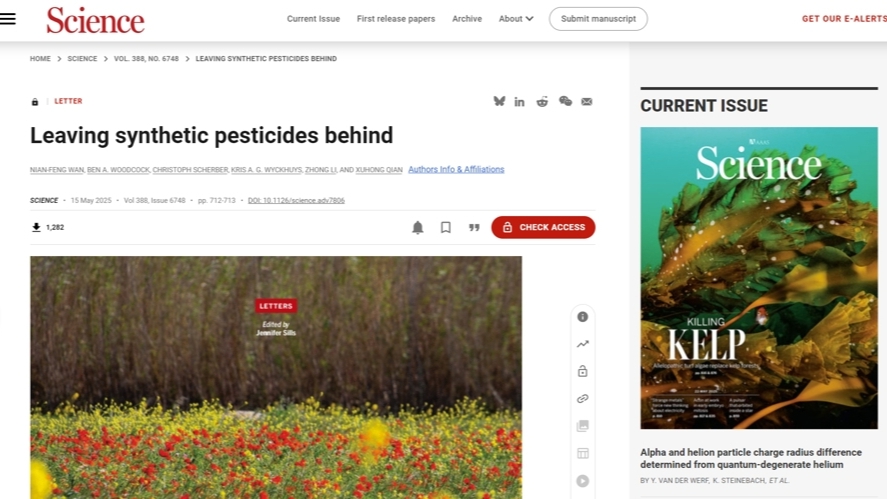
Task: Expand Authors Info & Affiliations
Action: coord(456,169)
